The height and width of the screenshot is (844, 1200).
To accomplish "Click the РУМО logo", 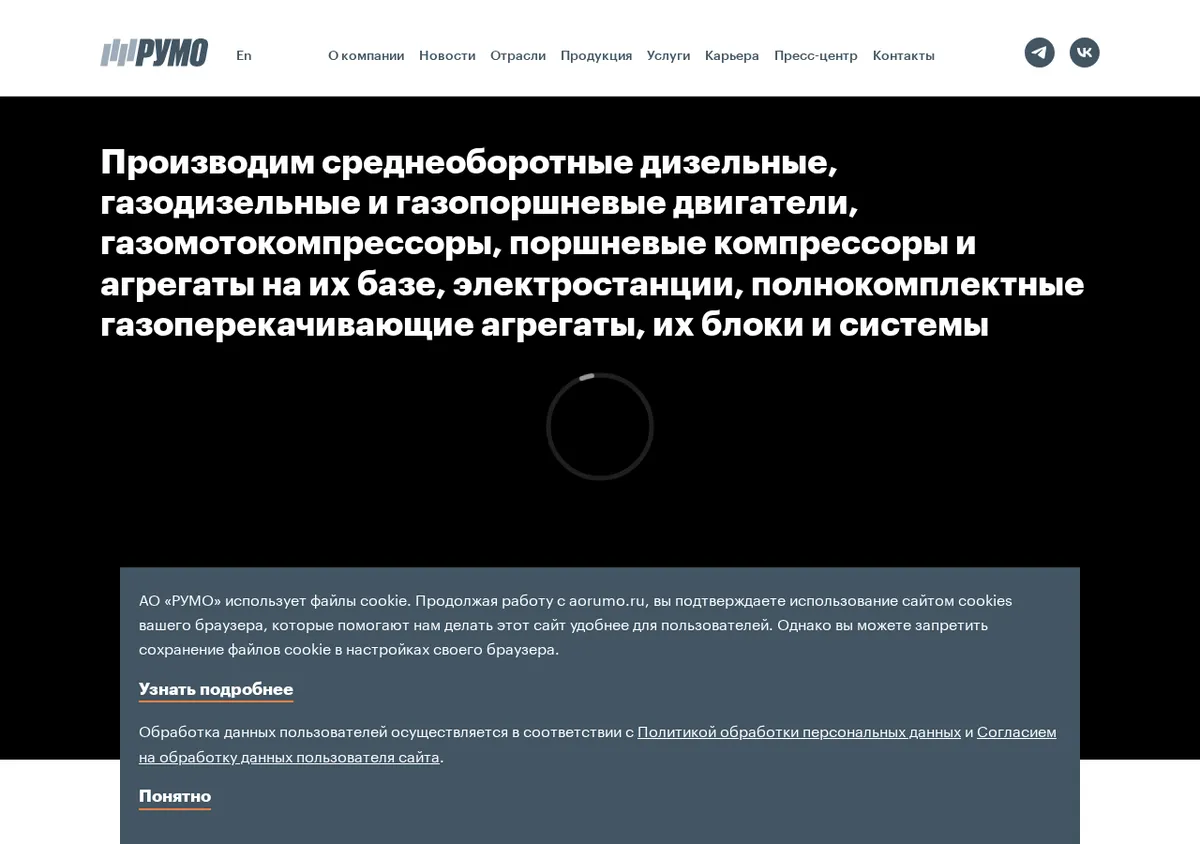I will [154, 53].
